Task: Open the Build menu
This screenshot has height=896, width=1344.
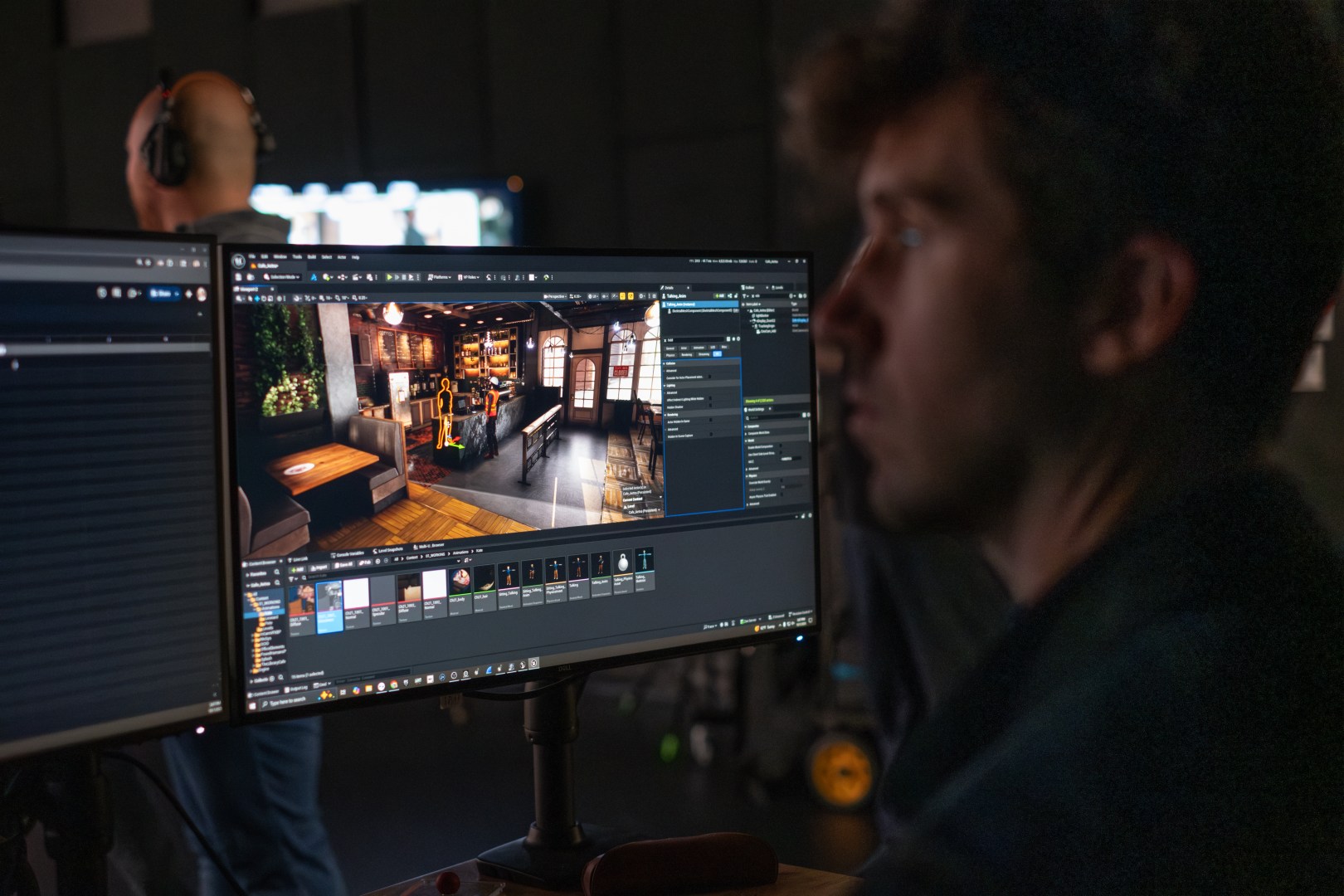Action: [x=313, y=258]
